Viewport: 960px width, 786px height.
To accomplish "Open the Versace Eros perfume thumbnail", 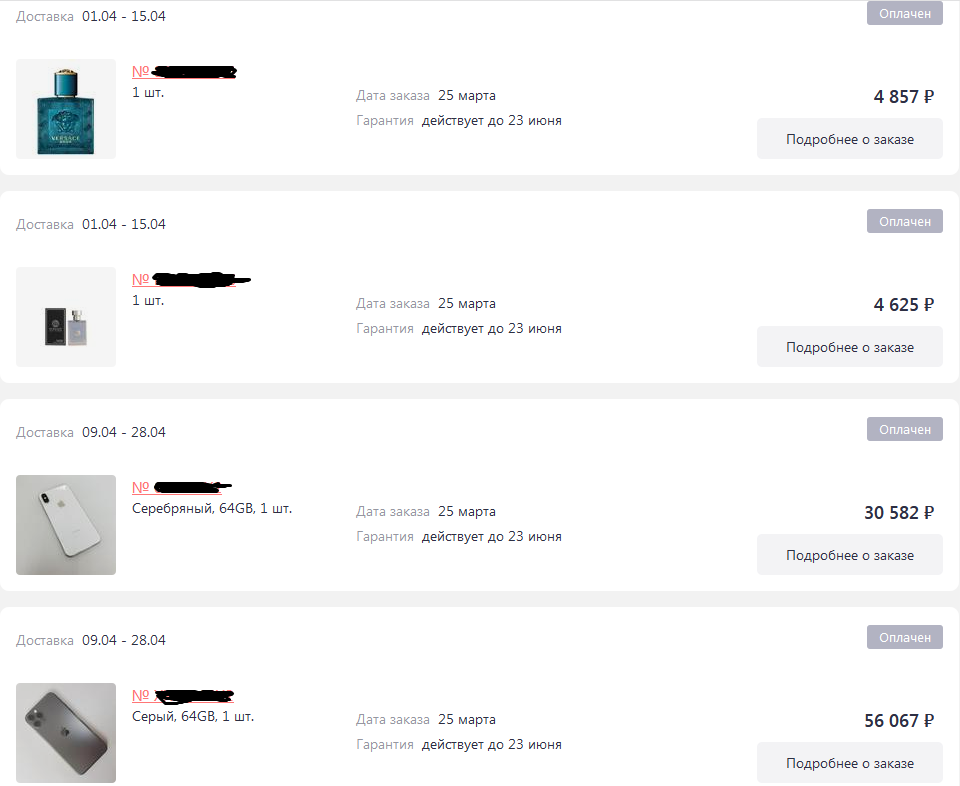I will coord(66,109).
